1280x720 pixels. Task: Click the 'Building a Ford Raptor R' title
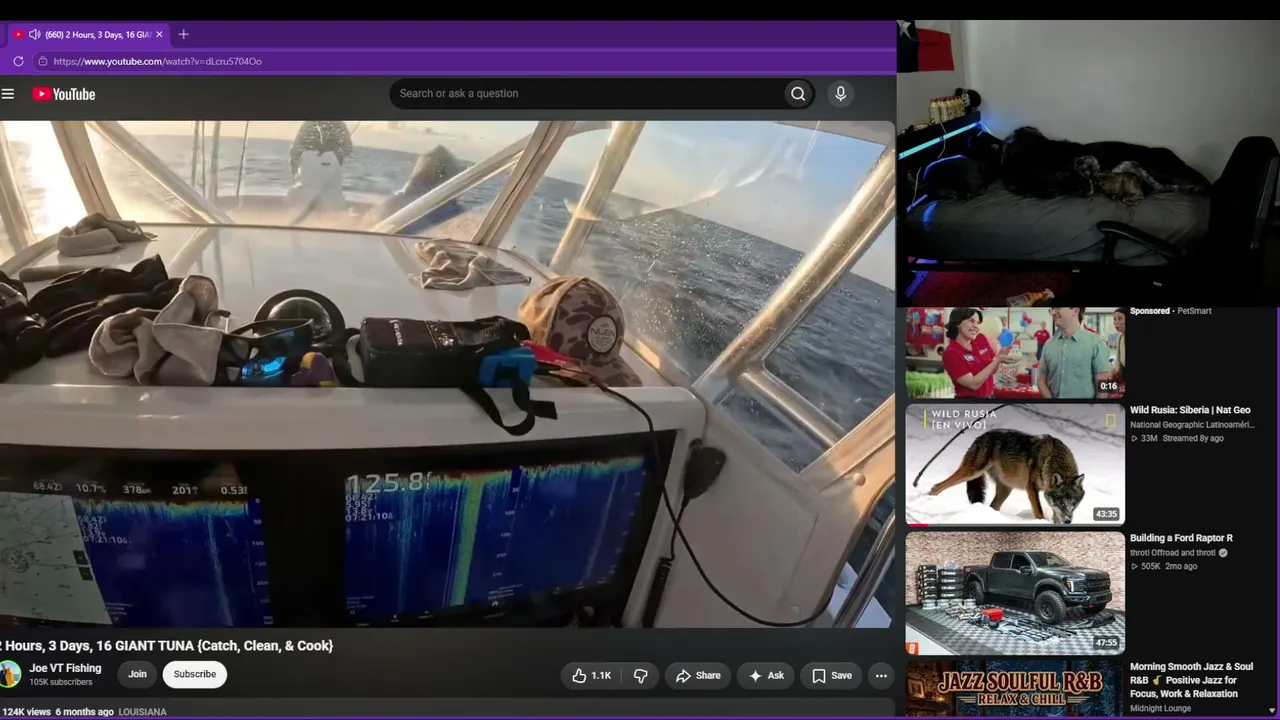(x=1181, y=538)
